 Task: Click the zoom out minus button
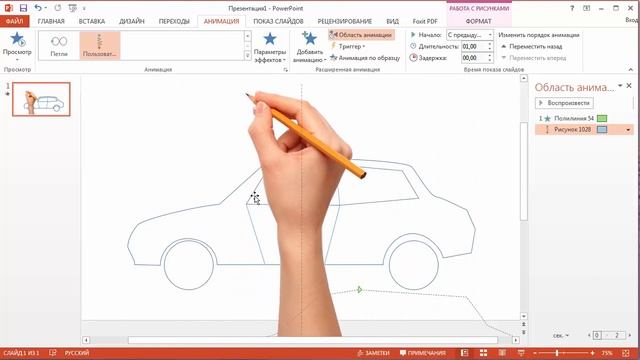tap(535, 353)
